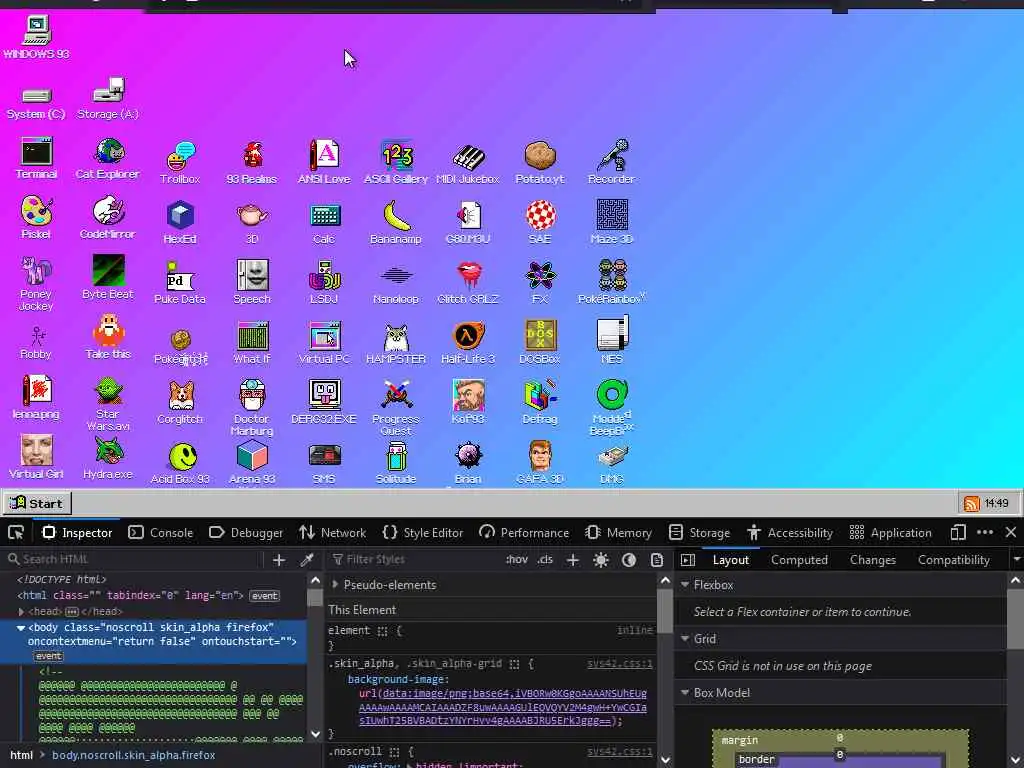Select the ASCII Gallery icon

(396, 163)
